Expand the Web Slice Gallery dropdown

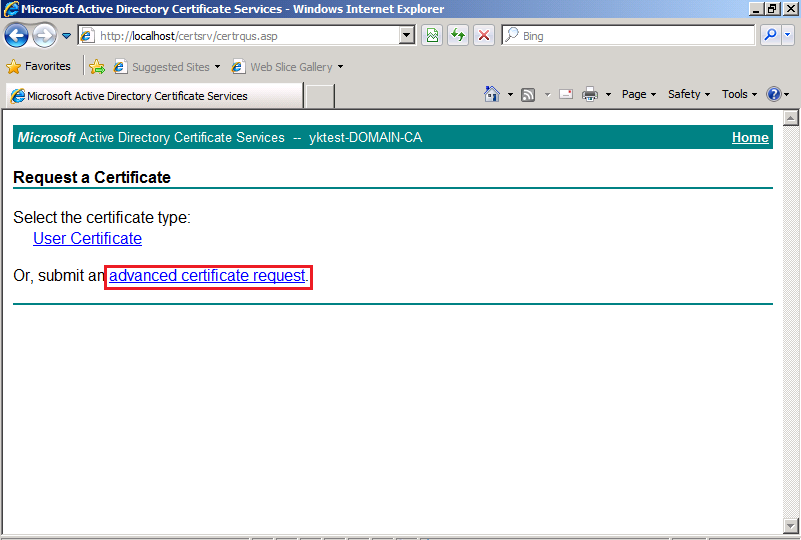(340, 67)
